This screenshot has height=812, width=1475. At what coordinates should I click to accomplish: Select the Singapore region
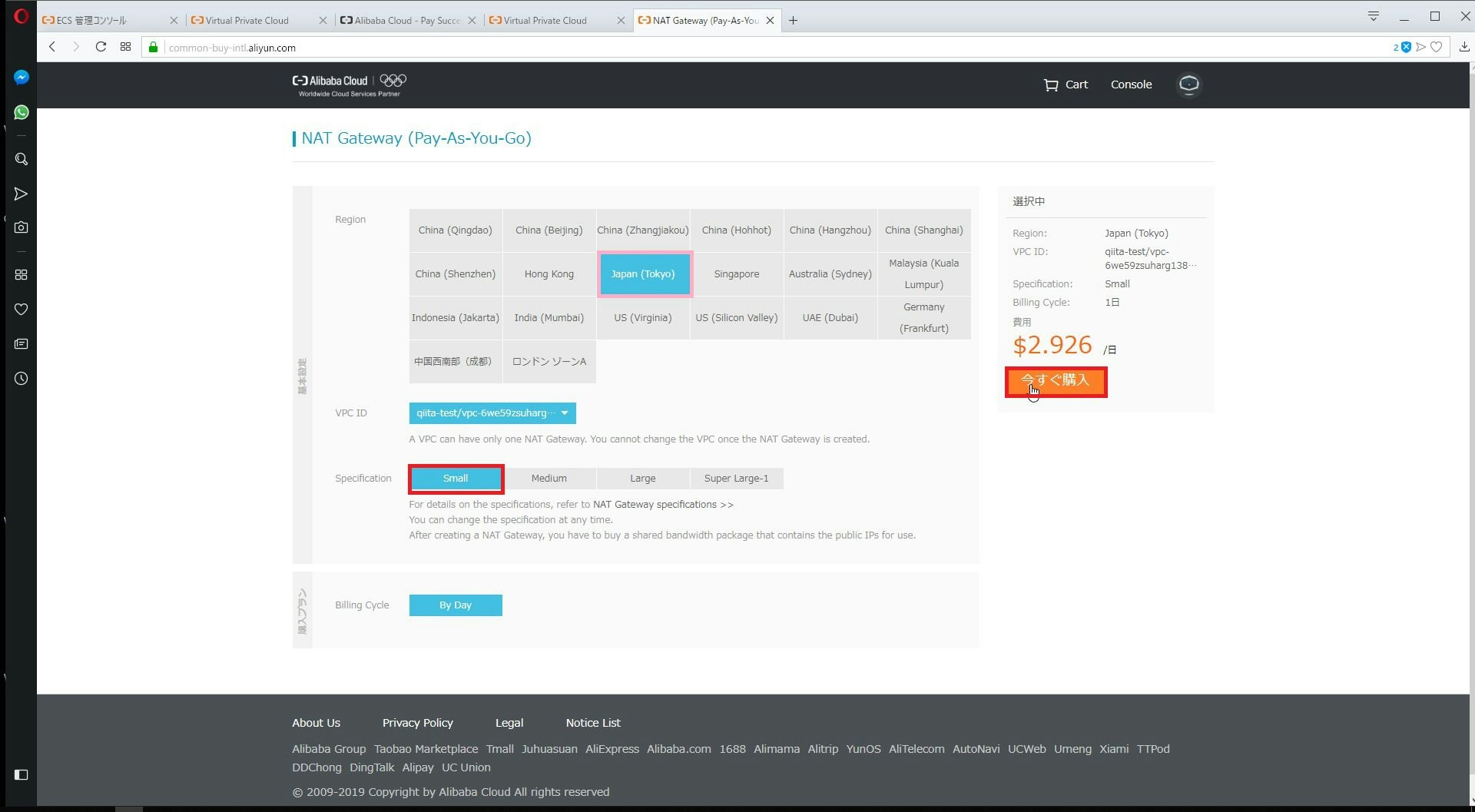point(737,274)
